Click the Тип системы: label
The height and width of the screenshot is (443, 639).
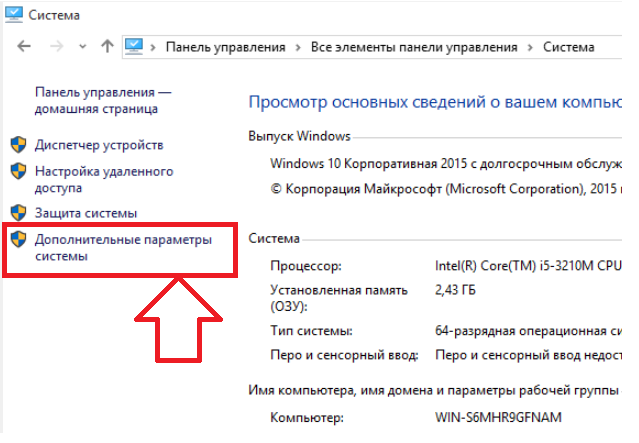click(x=311, y=331)
